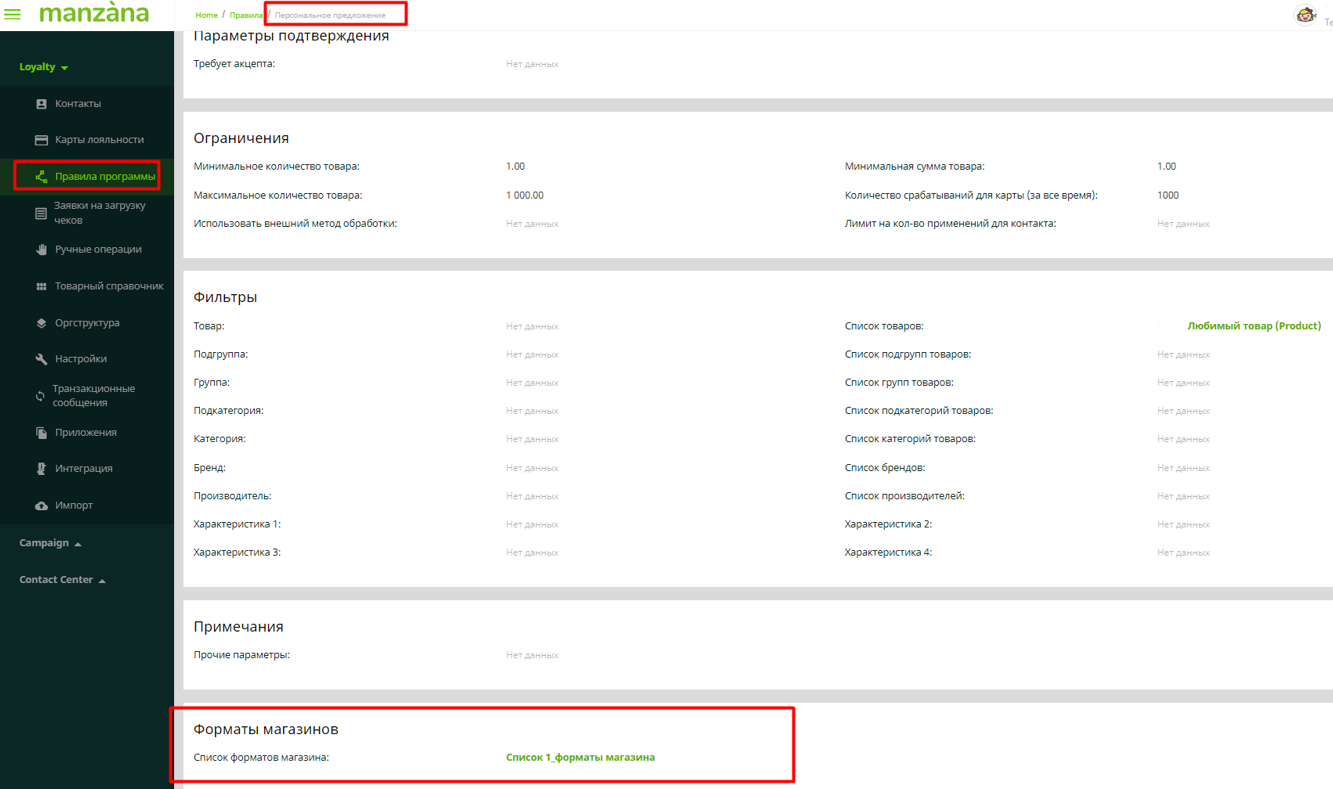Select Интеграция in the sidebar
Viewport: 1333px width, 789px height.
click(83, 469)
